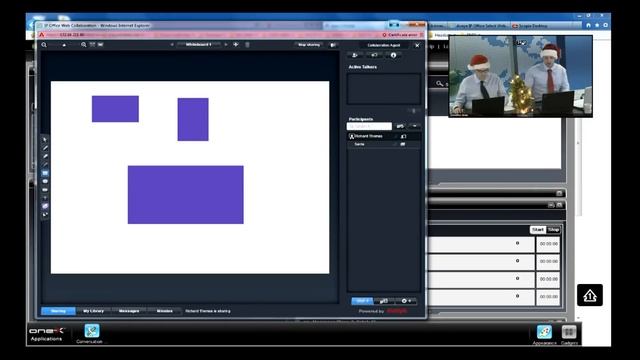This screenshot has height=360, width=640.
Task: Select the eraser tool above expand icon
Action: tap(45, 206)
